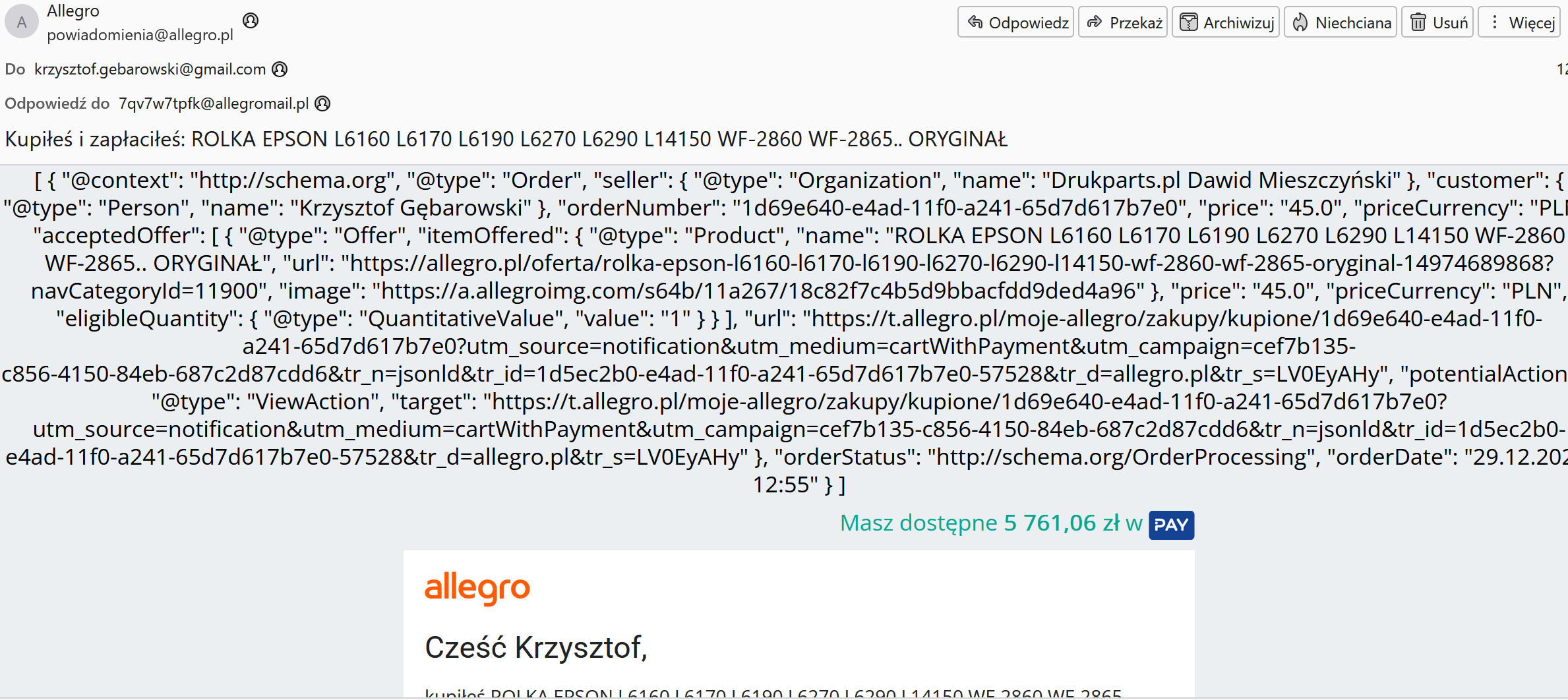Select recipient address krzysztof.gebarowski@gmail.com
This screenshot has height=700, width=1568.
tap(150, 69)
